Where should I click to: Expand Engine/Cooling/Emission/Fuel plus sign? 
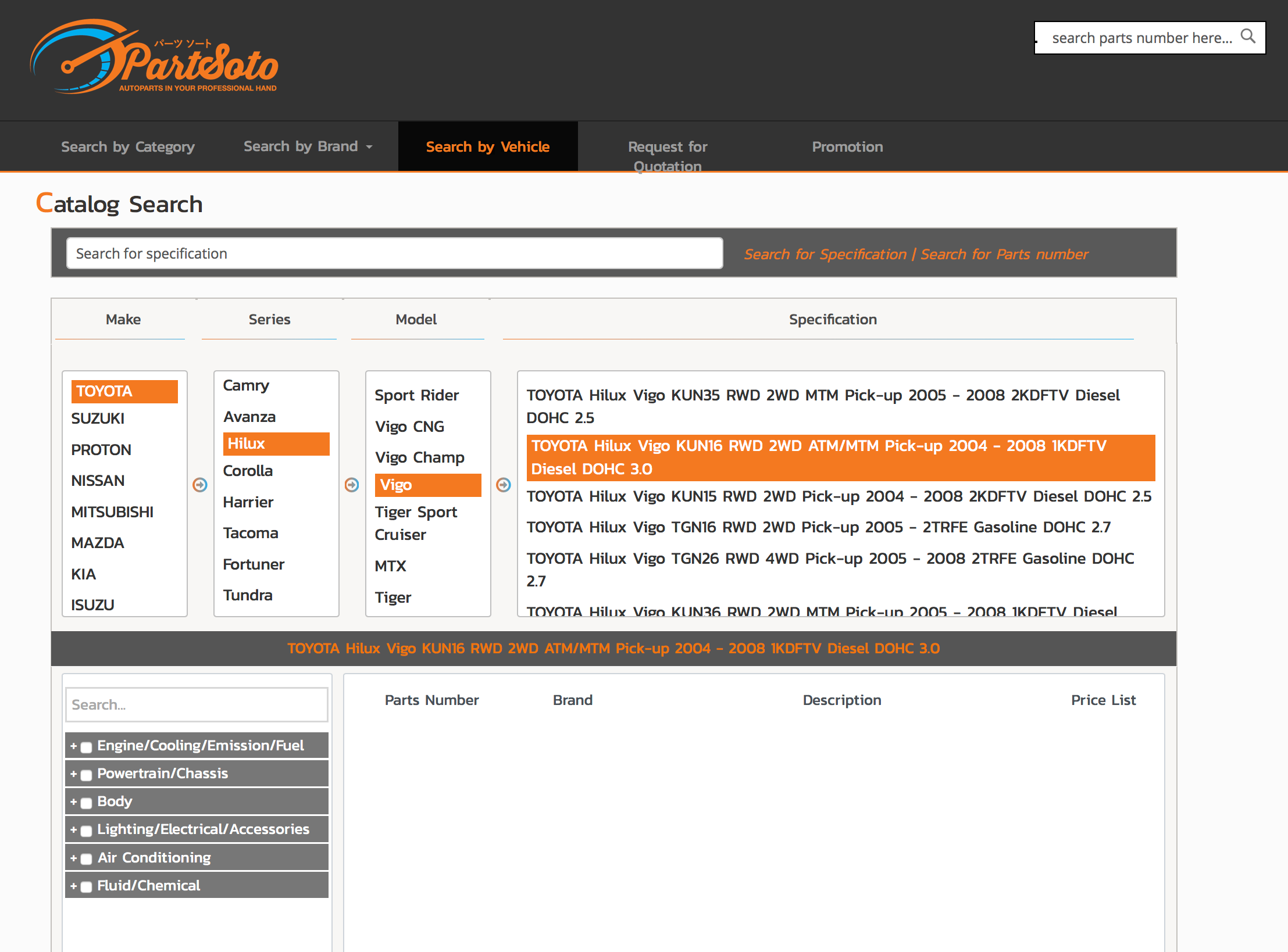coord(73,746)
